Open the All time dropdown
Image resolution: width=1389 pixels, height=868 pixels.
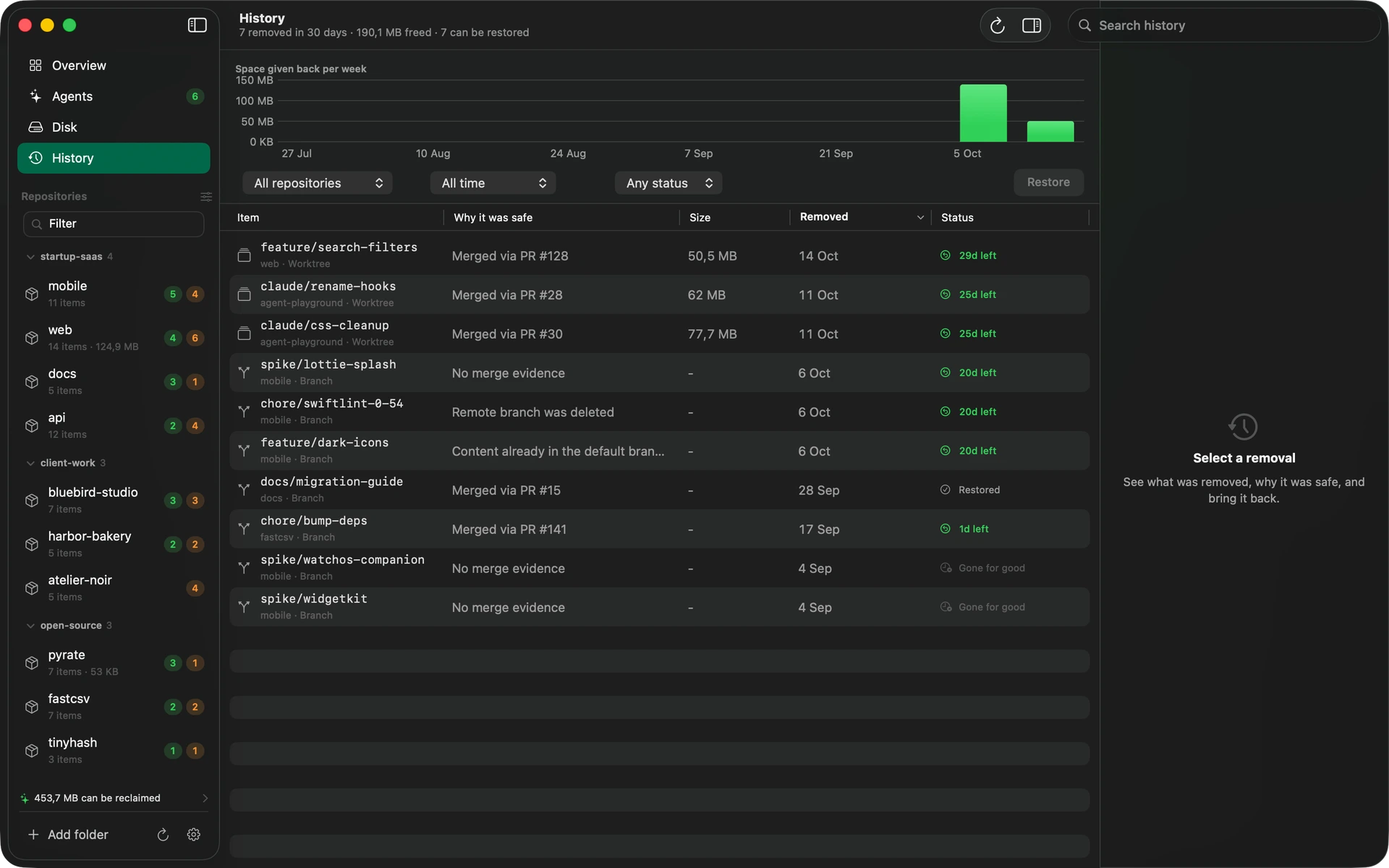493,183
